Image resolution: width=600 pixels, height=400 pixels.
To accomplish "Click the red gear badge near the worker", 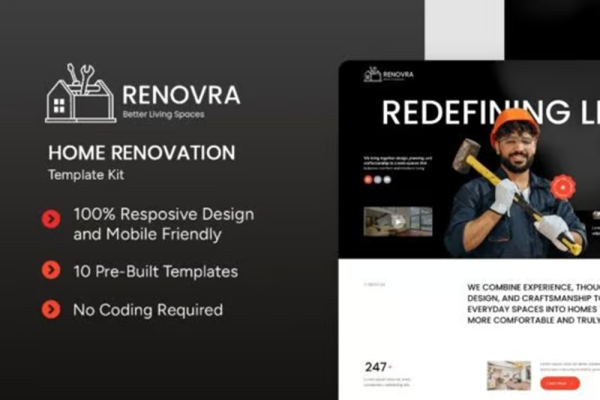I will tap(562, 187).
